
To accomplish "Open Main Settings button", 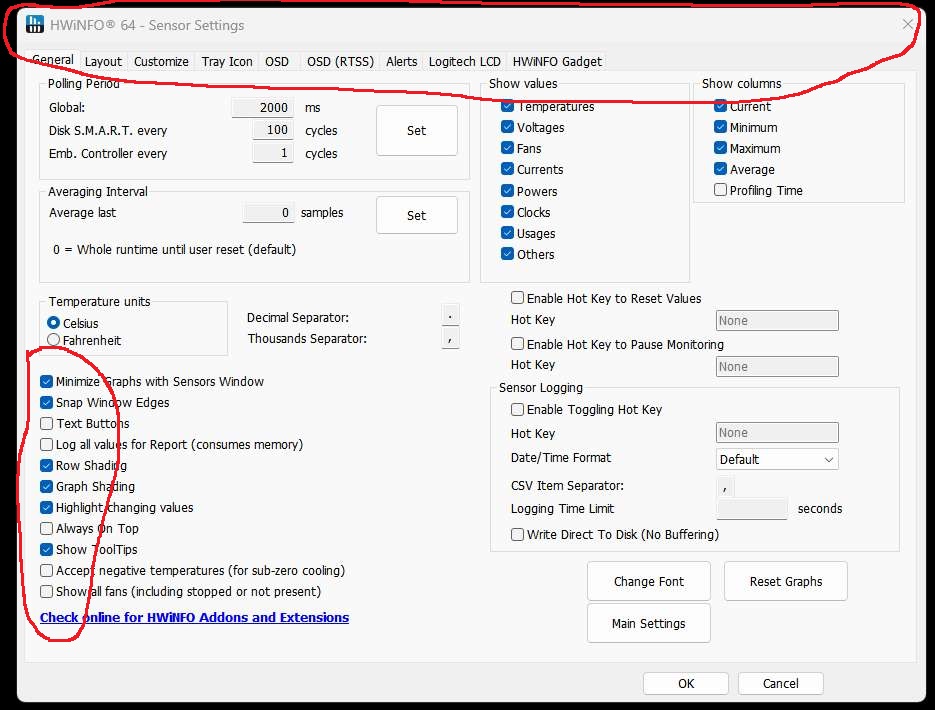I will (649, 624).
